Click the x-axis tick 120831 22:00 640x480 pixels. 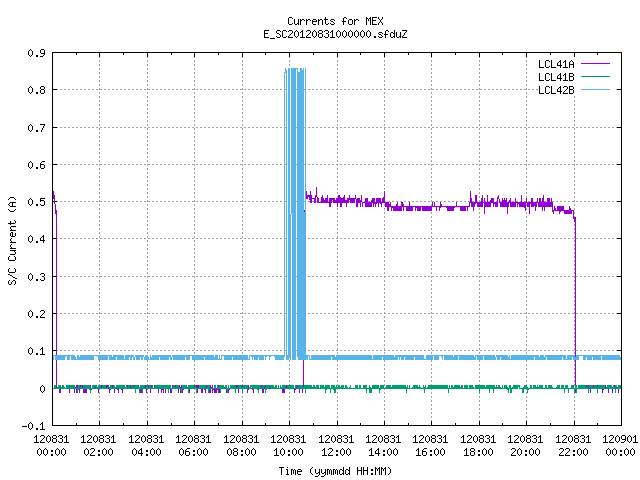tap(573, 445)
